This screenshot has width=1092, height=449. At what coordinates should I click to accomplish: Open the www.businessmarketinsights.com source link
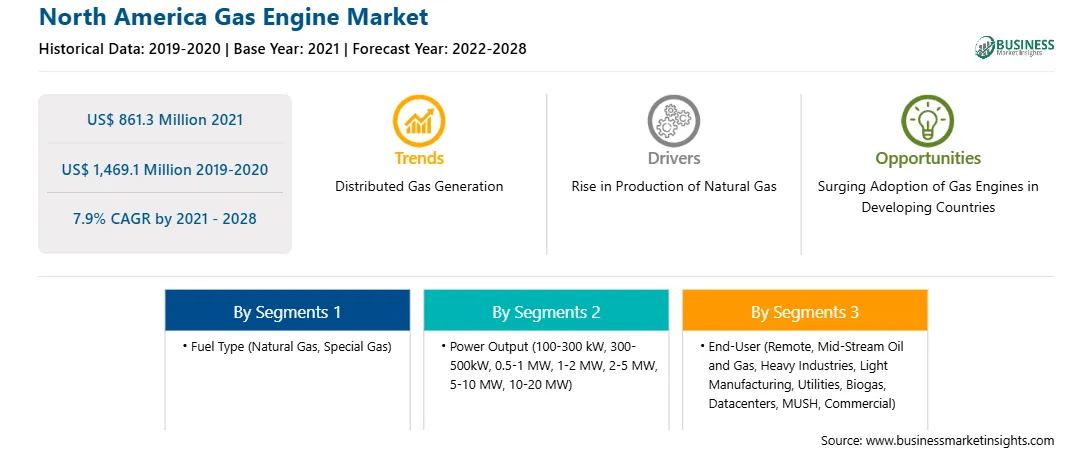960,441
